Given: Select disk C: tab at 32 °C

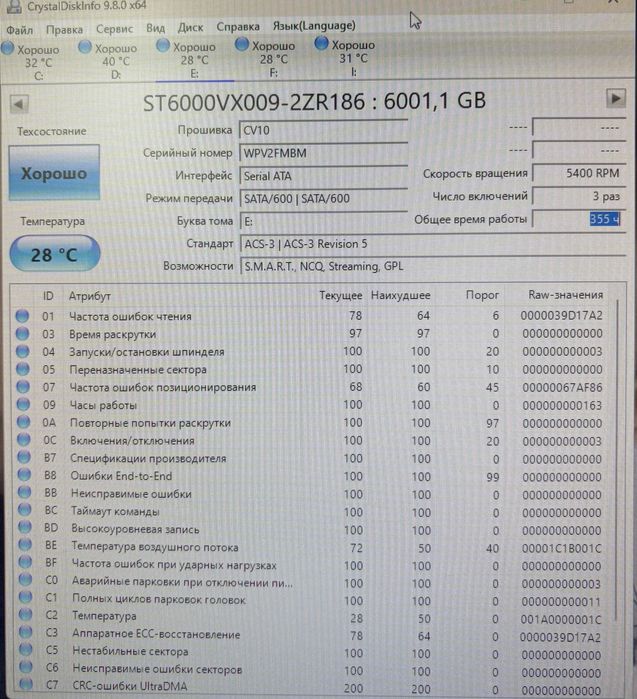Looking at the screenshot, I should (31, 62).
